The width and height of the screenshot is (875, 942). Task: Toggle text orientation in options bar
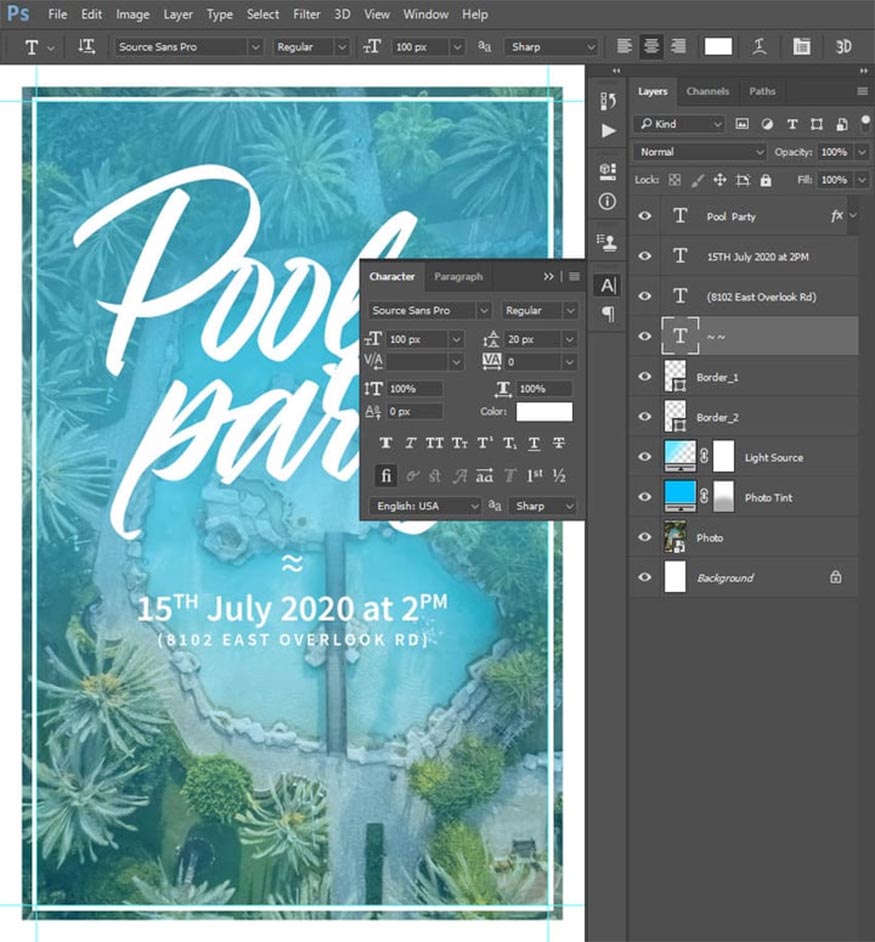[87, 46]
